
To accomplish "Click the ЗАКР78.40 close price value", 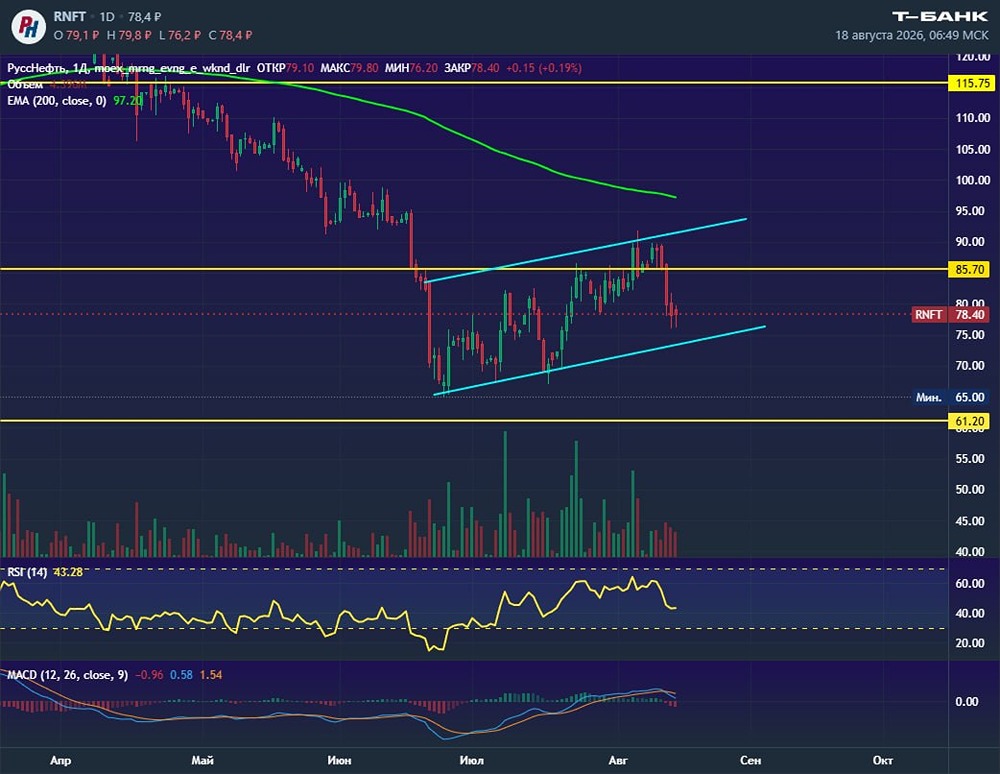I will 471,68.
